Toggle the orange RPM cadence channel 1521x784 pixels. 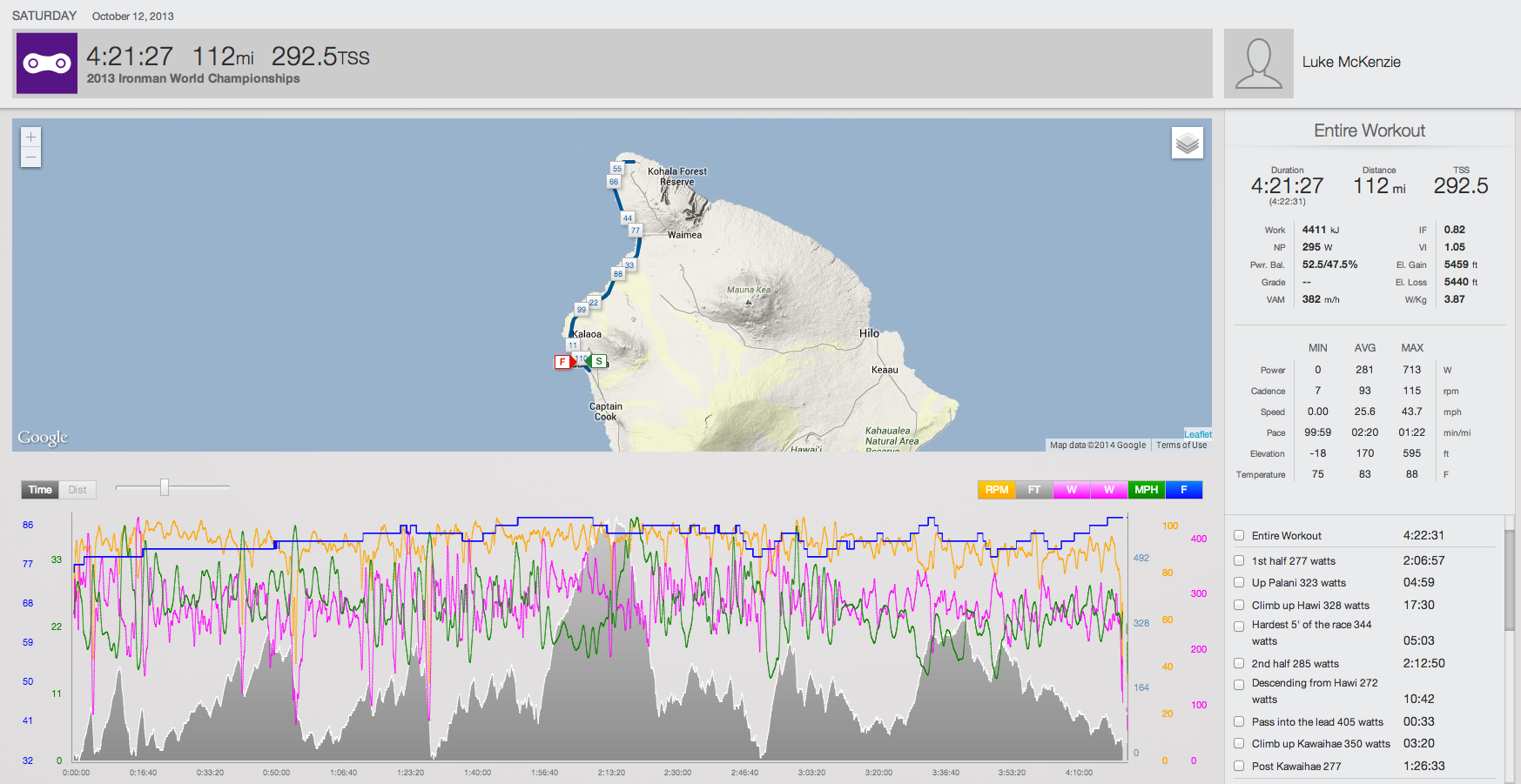coord(997,490)
